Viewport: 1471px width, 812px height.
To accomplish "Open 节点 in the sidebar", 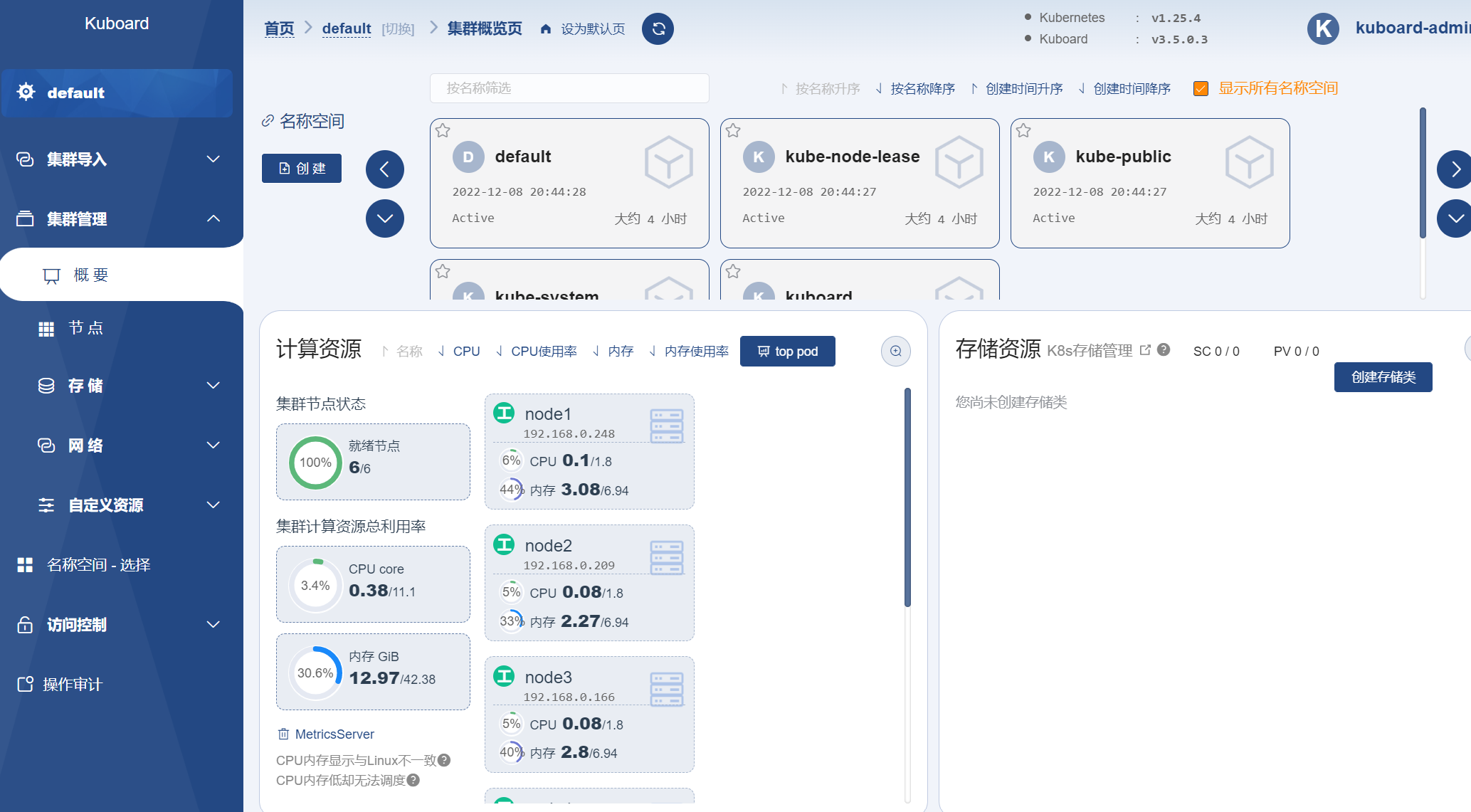I will point(85,328).
